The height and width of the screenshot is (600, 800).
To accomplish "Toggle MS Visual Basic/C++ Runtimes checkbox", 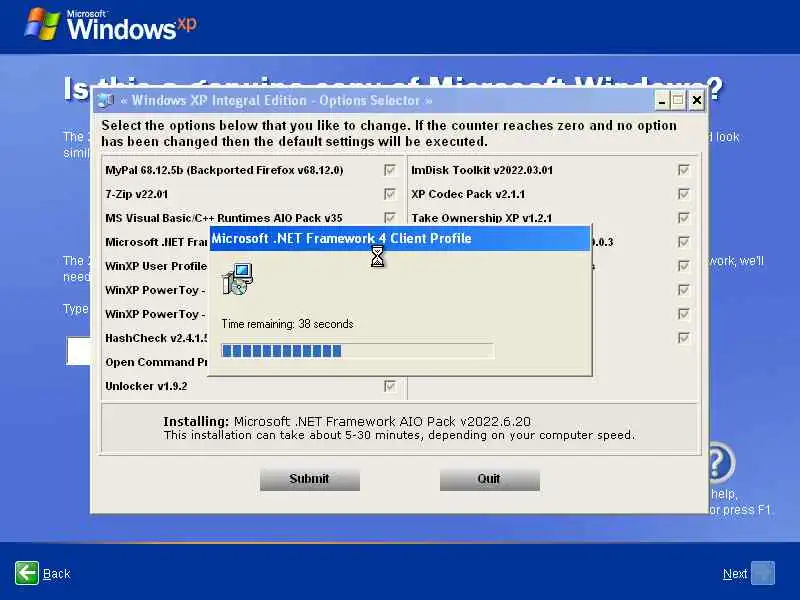I will [390, 218].
